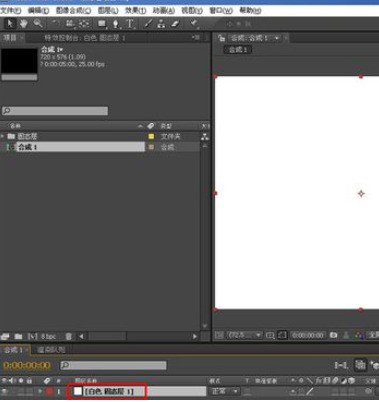Click the red label of 白色 固态层 1
379x402 pixels.
click(x=49, y=391)
